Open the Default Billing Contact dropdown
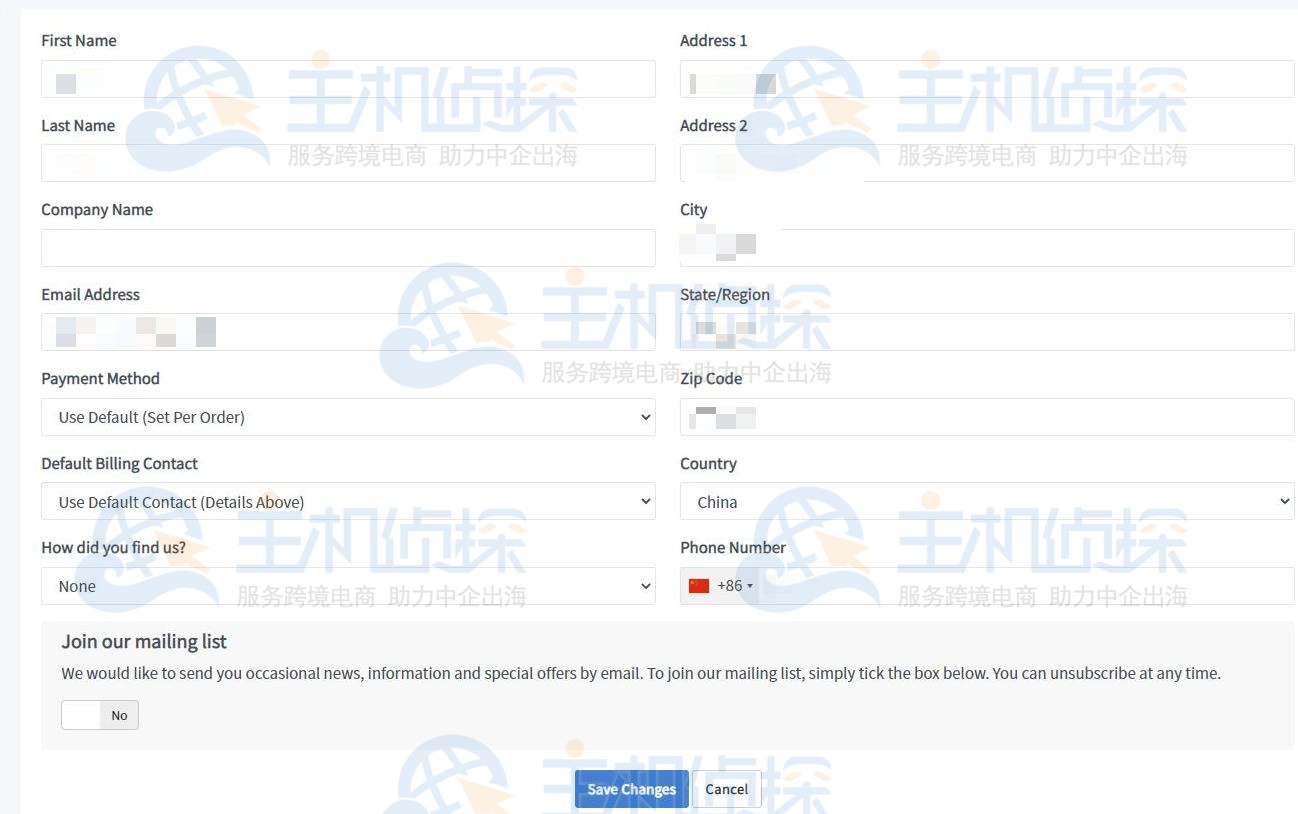The image size is (1298, 814). coord(347,501)
